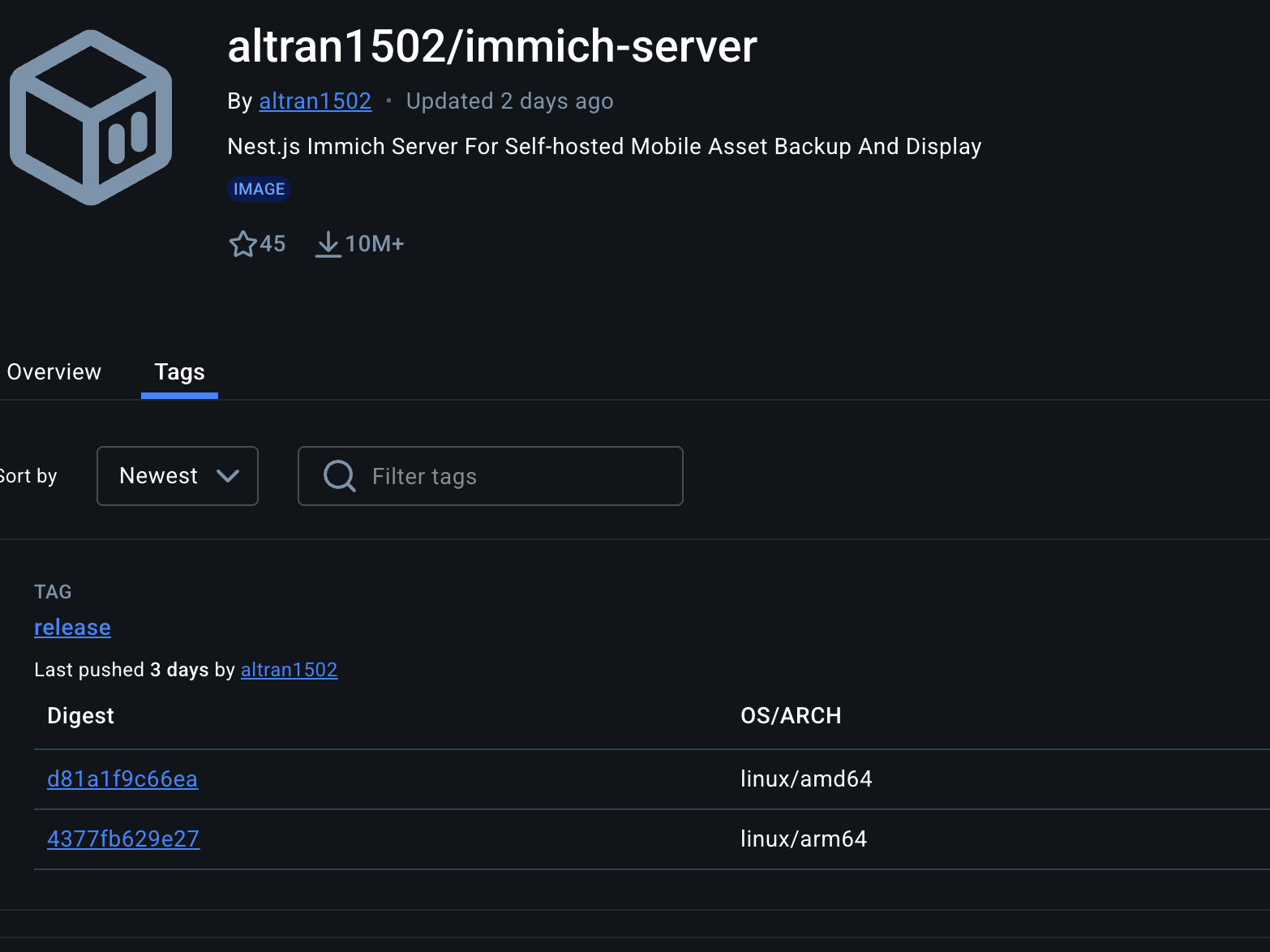Click the linux/amd64 architecture entry
Viewport: 1270px width, 952px height.
click(806, 779)
